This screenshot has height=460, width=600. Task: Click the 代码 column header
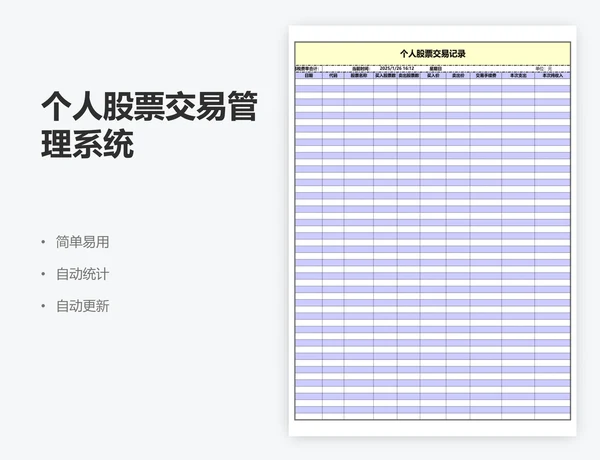[x=333, y=76]
